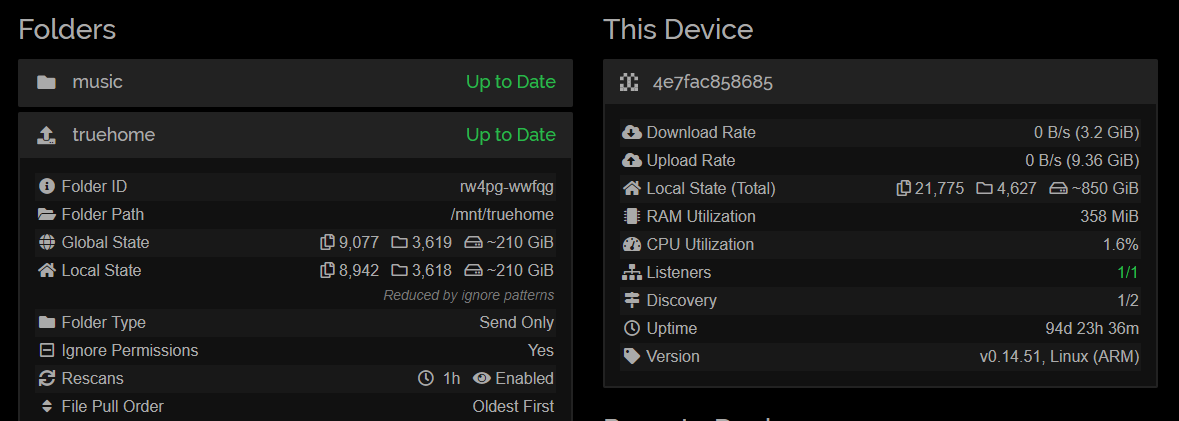This screenshot has width=1179, height=421.
Task: Click the Listeners 1/1 status value
Action: (1128, 273)
